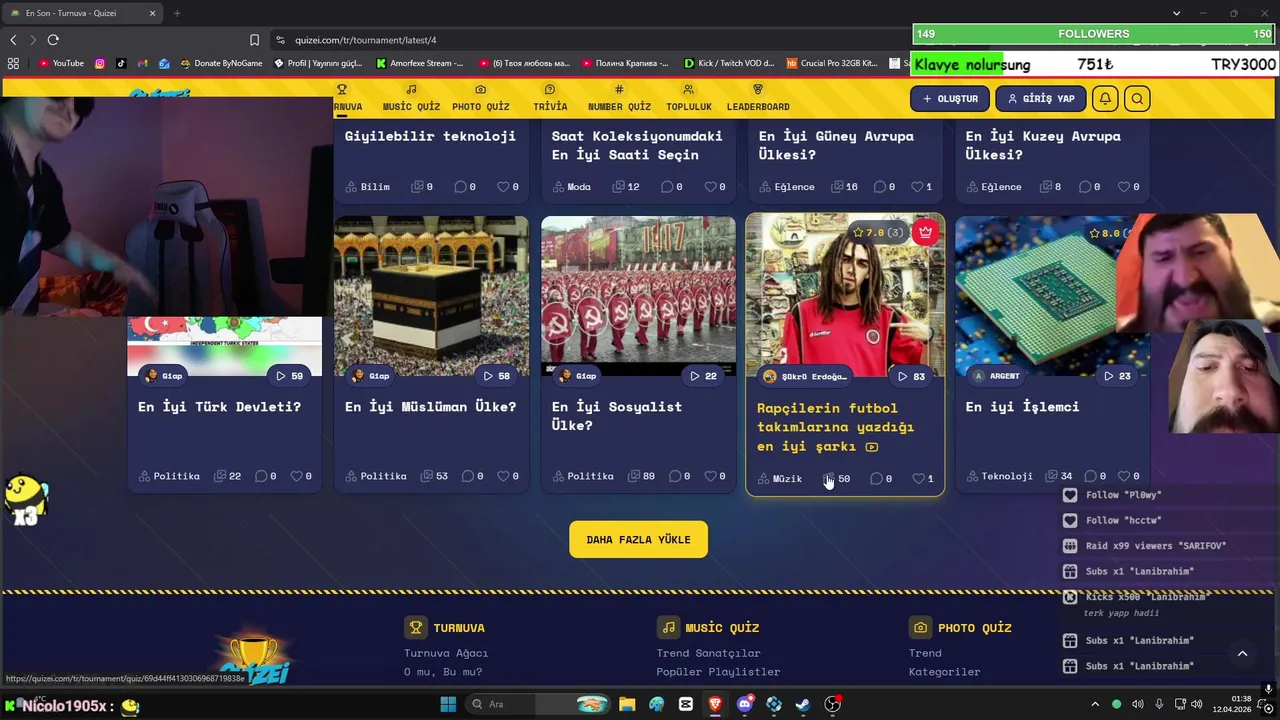Filter by Moda category tag
Viewport: 1280px width, 720px height.
[x=571, y=187]
